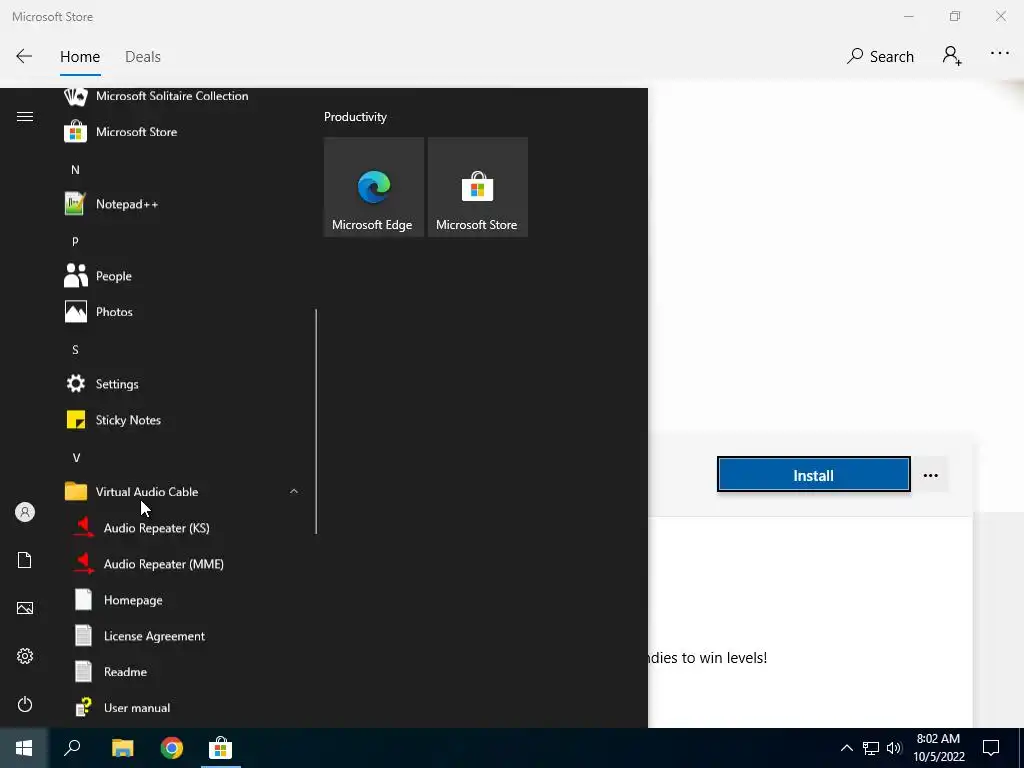Open the Action Center notifications icon
The image size is (1024, 768).
point(991,748)
